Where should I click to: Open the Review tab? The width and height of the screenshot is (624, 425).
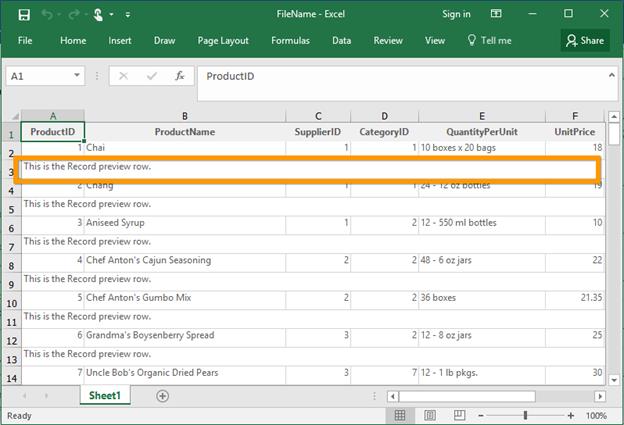tap(388, 41)
